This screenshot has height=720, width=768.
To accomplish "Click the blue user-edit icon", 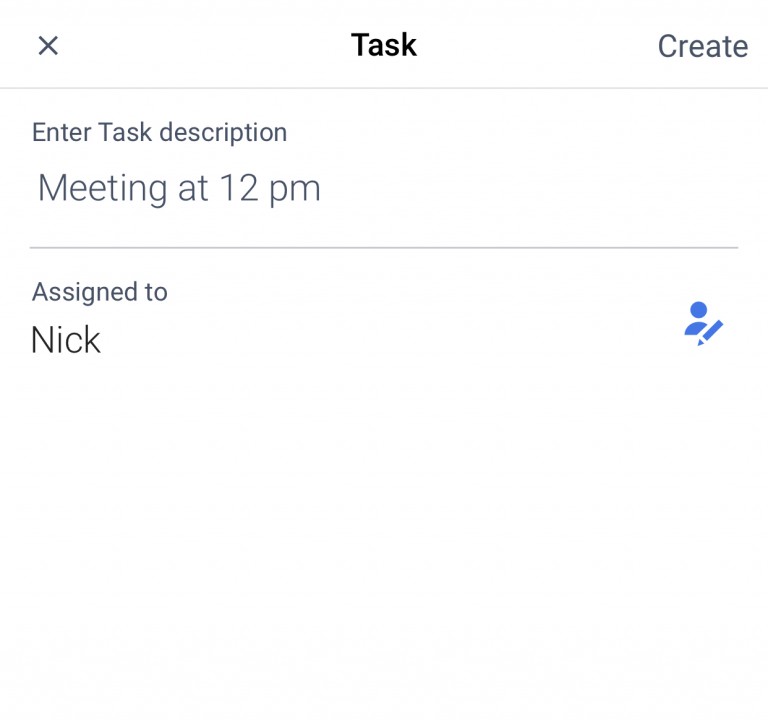I will pyautogui.click(x=703, y=324).
